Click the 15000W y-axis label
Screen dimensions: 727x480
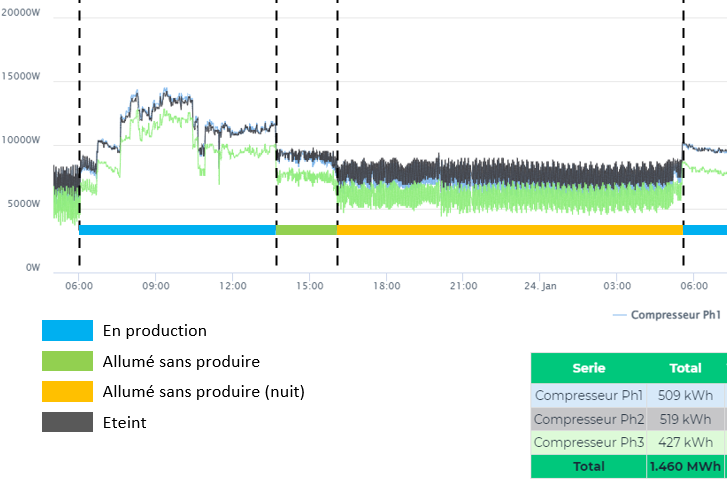click(x=21, y=76)
